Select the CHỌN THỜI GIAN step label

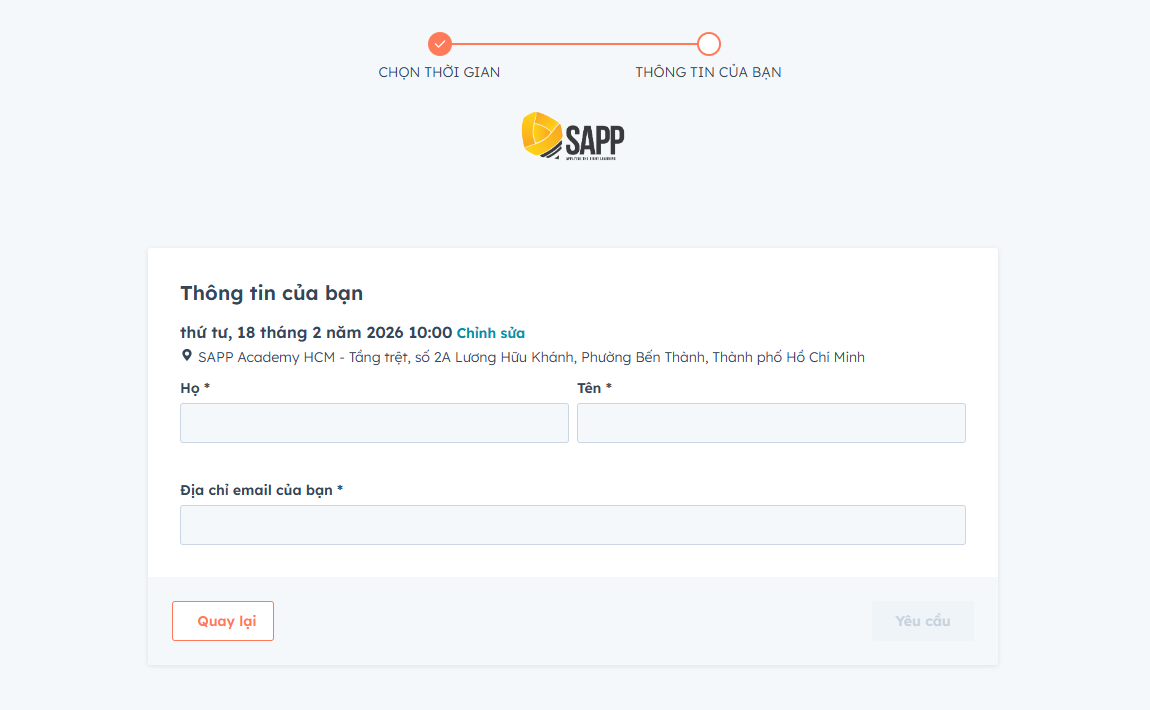pos(439,72)
